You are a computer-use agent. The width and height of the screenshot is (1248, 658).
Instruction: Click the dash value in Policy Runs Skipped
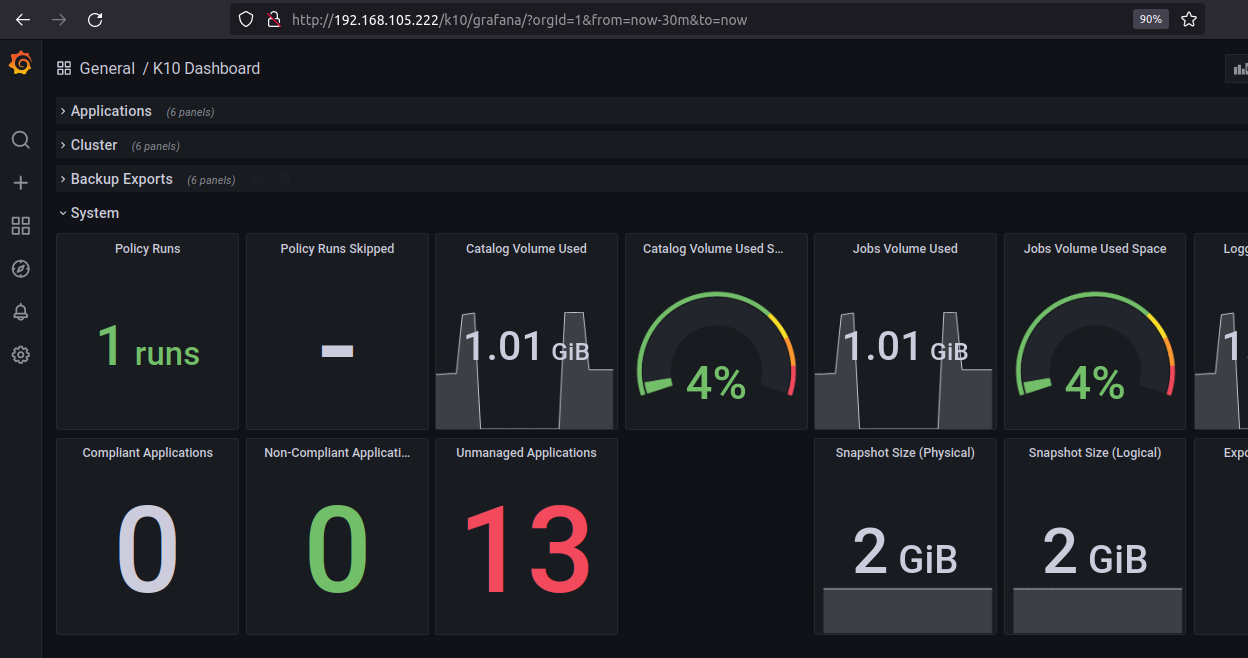pyautogui.click(x=337, y=351)
